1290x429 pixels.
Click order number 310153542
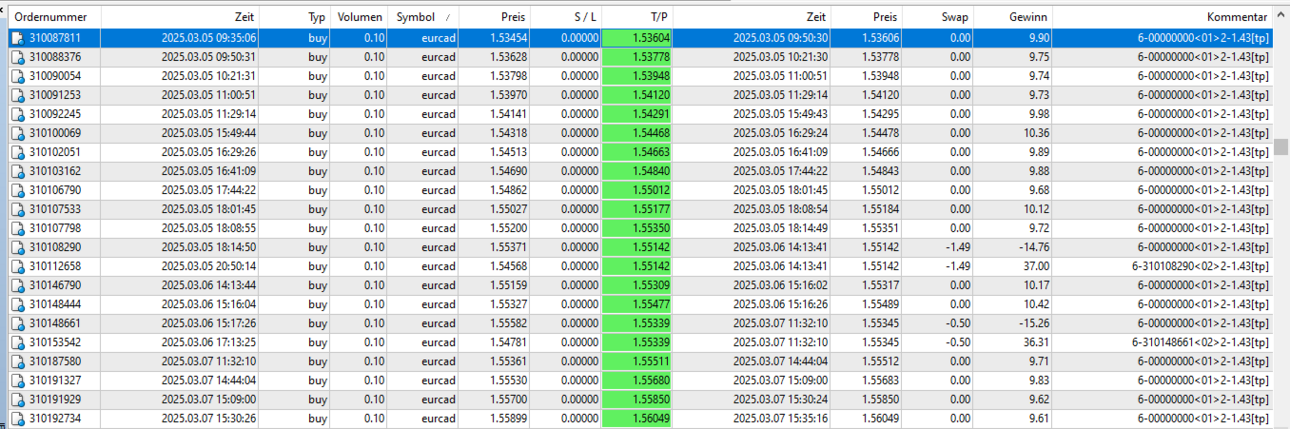tap(56, 342)
